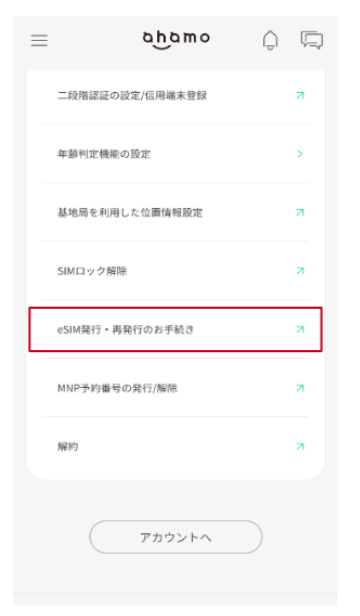Screen dimensions: 360x616
Task: Choose highlighted eSIM発行・再発行のお手続き item
Action: (175, 329)
